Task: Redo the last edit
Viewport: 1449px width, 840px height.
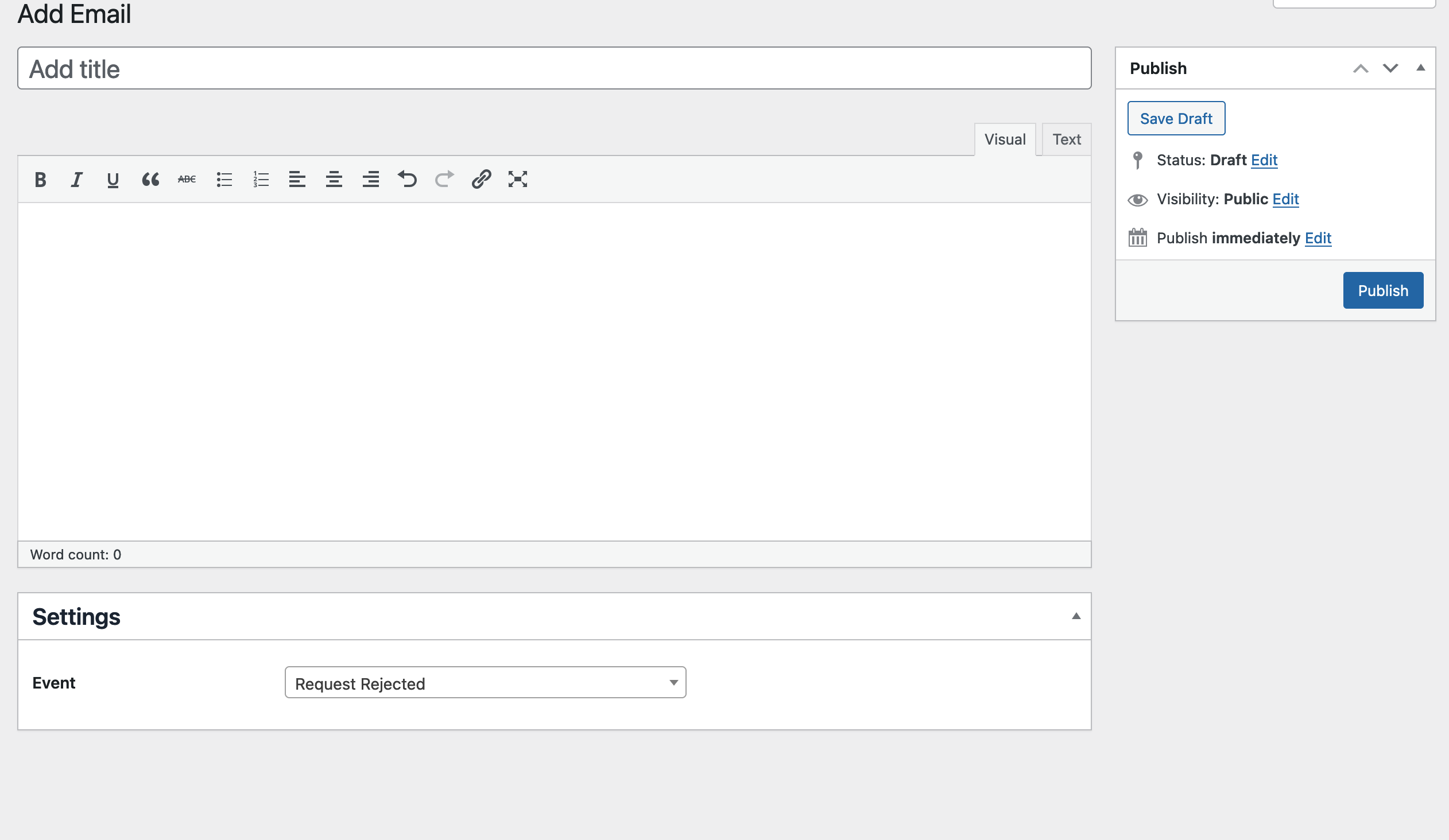Action: 444,180
